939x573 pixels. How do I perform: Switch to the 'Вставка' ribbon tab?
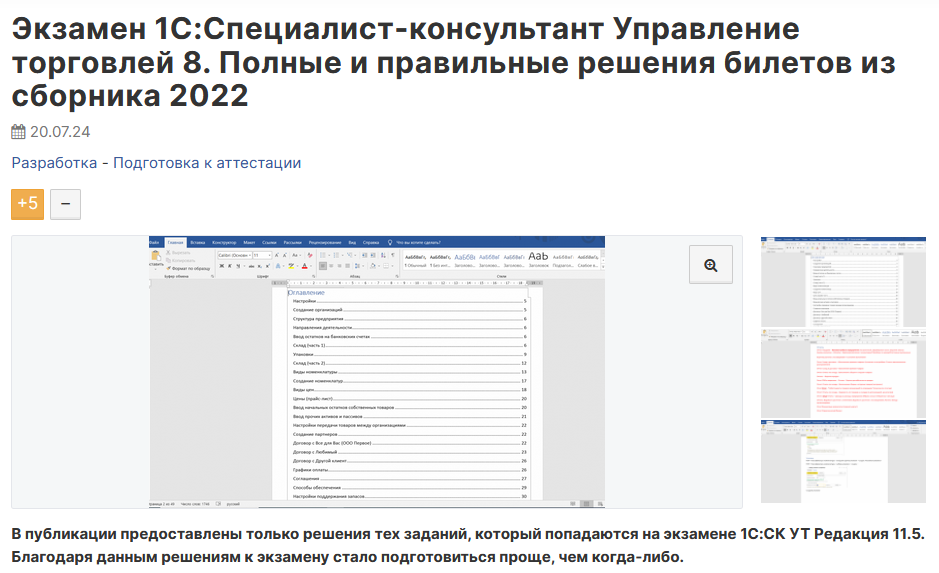click(x=198, y=243)
